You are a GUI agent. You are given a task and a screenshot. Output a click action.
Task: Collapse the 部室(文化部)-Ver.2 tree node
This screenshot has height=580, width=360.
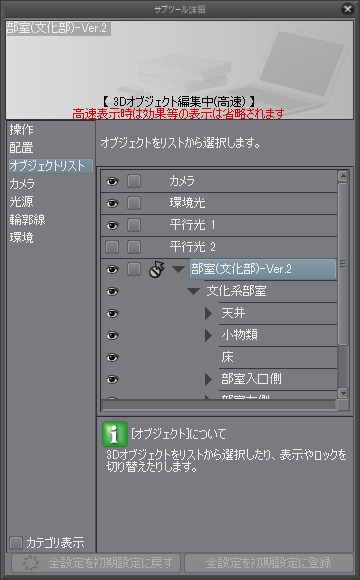[x=178, y=269]
